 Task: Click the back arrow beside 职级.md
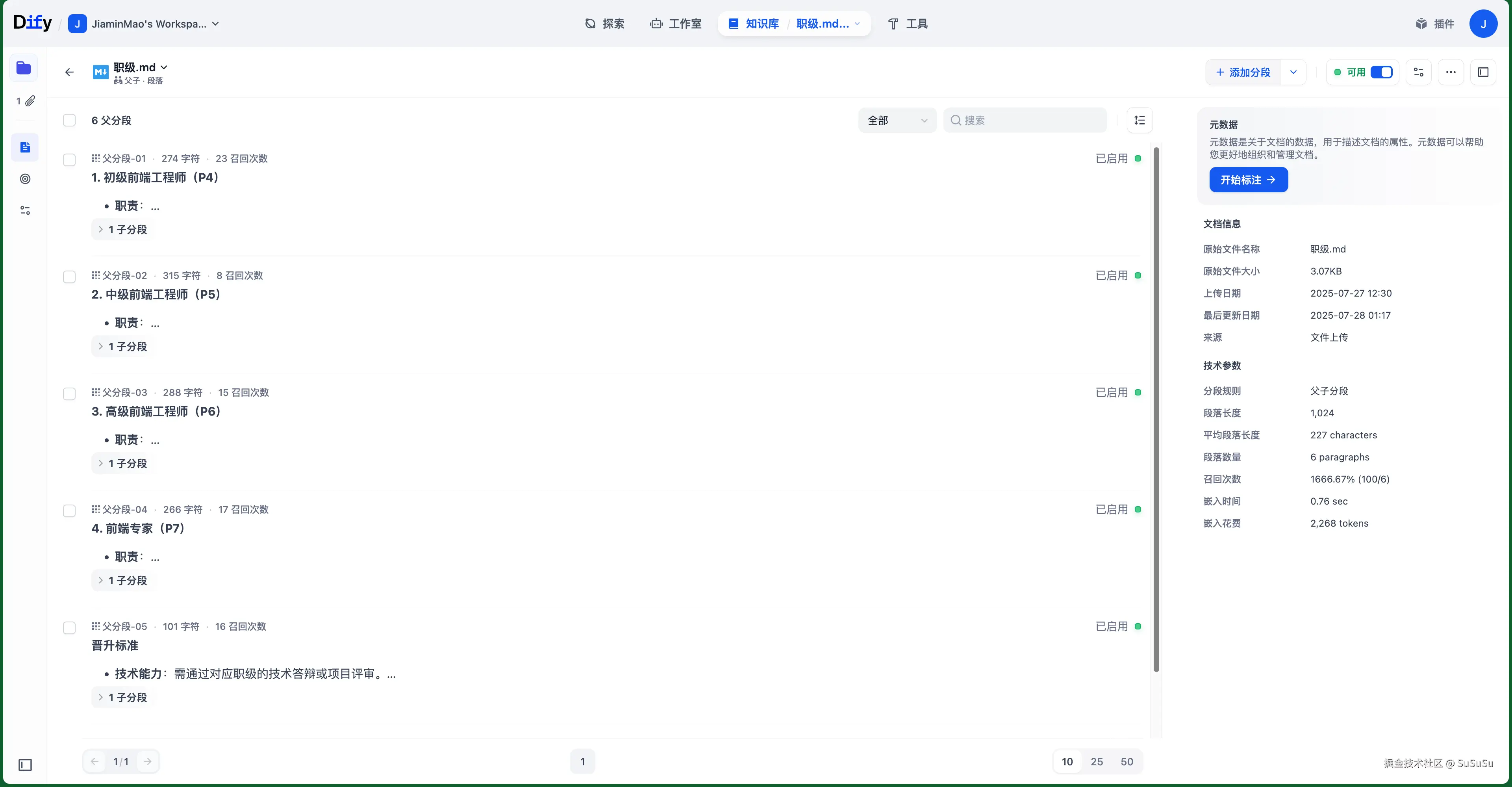[69, 72]
